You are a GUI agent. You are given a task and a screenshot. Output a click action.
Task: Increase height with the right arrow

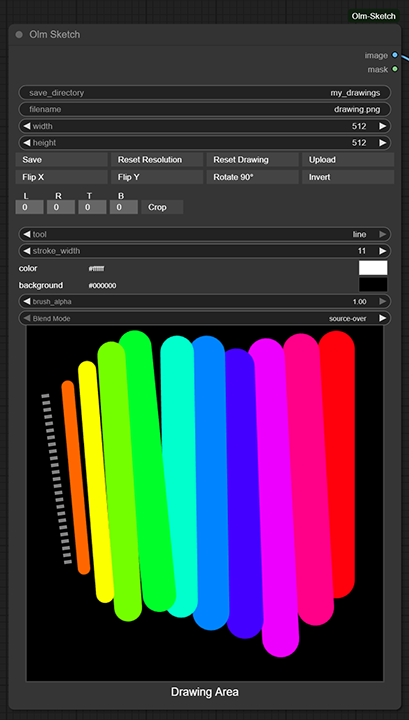pos(382,142)
